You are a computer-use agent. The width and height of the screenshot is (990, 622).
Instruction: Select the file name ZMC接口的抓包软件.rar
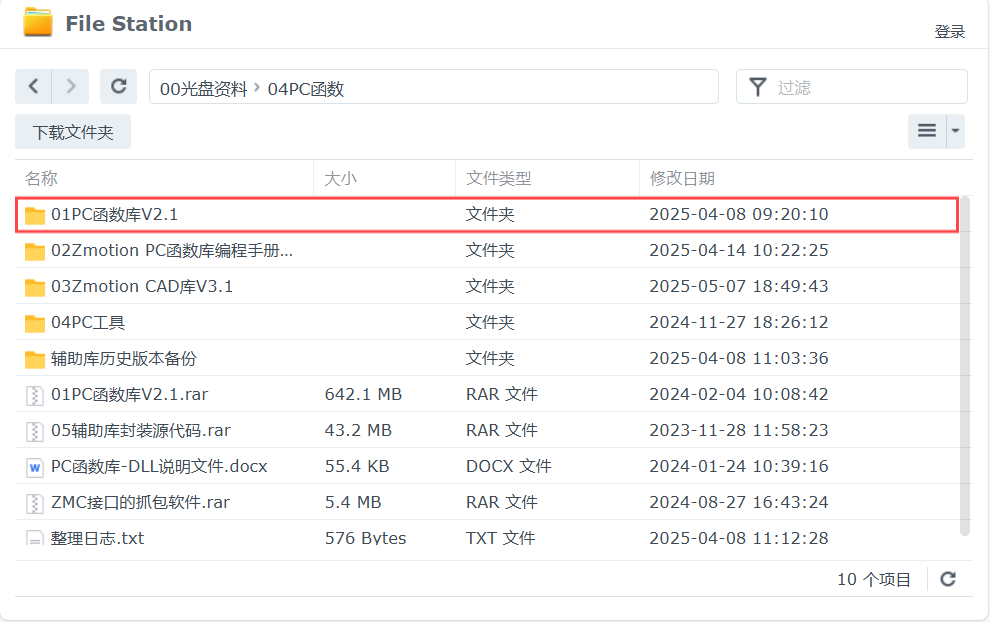140,503
